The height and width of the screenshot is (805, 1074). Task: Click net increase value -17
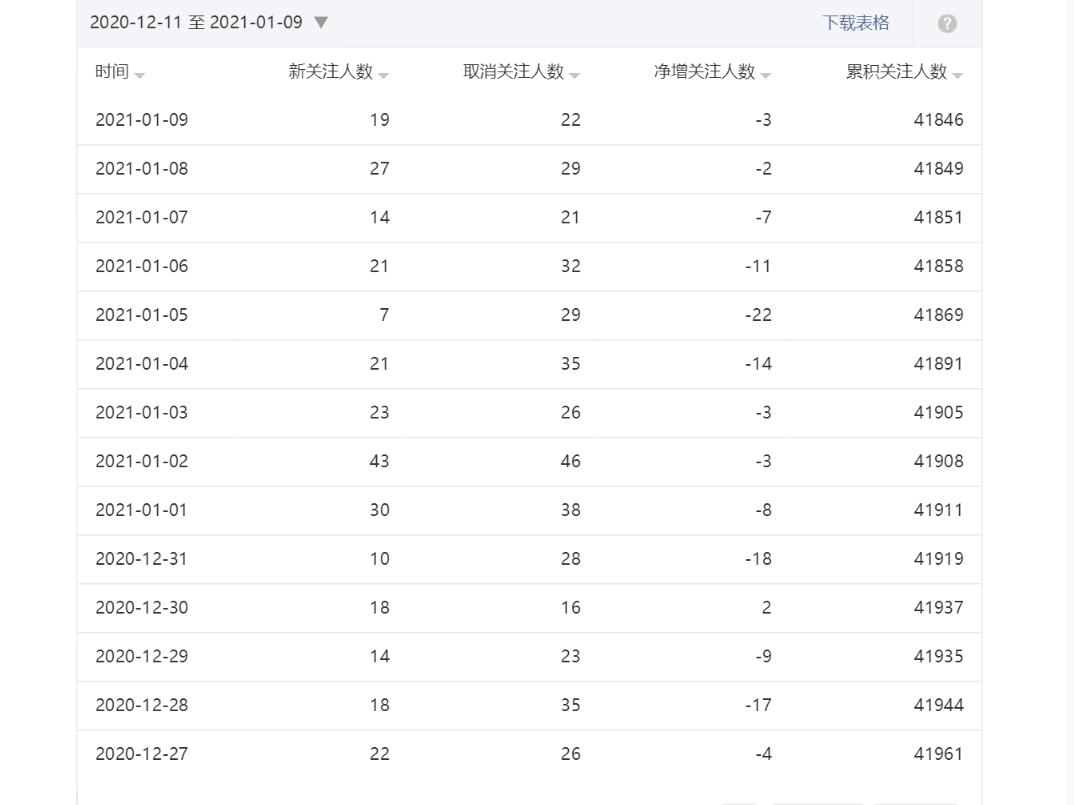click(x=758, y=705)
